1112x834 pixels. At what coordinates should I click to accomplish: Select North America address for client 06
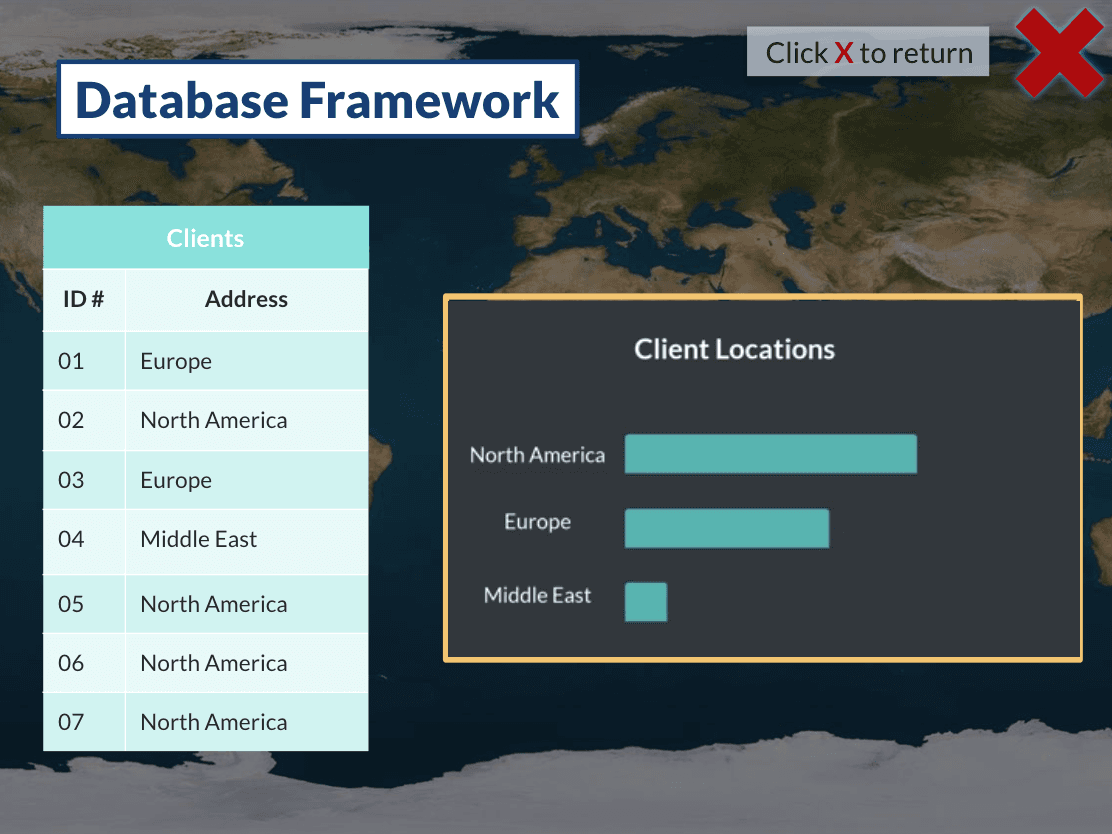tap(214, 663)
